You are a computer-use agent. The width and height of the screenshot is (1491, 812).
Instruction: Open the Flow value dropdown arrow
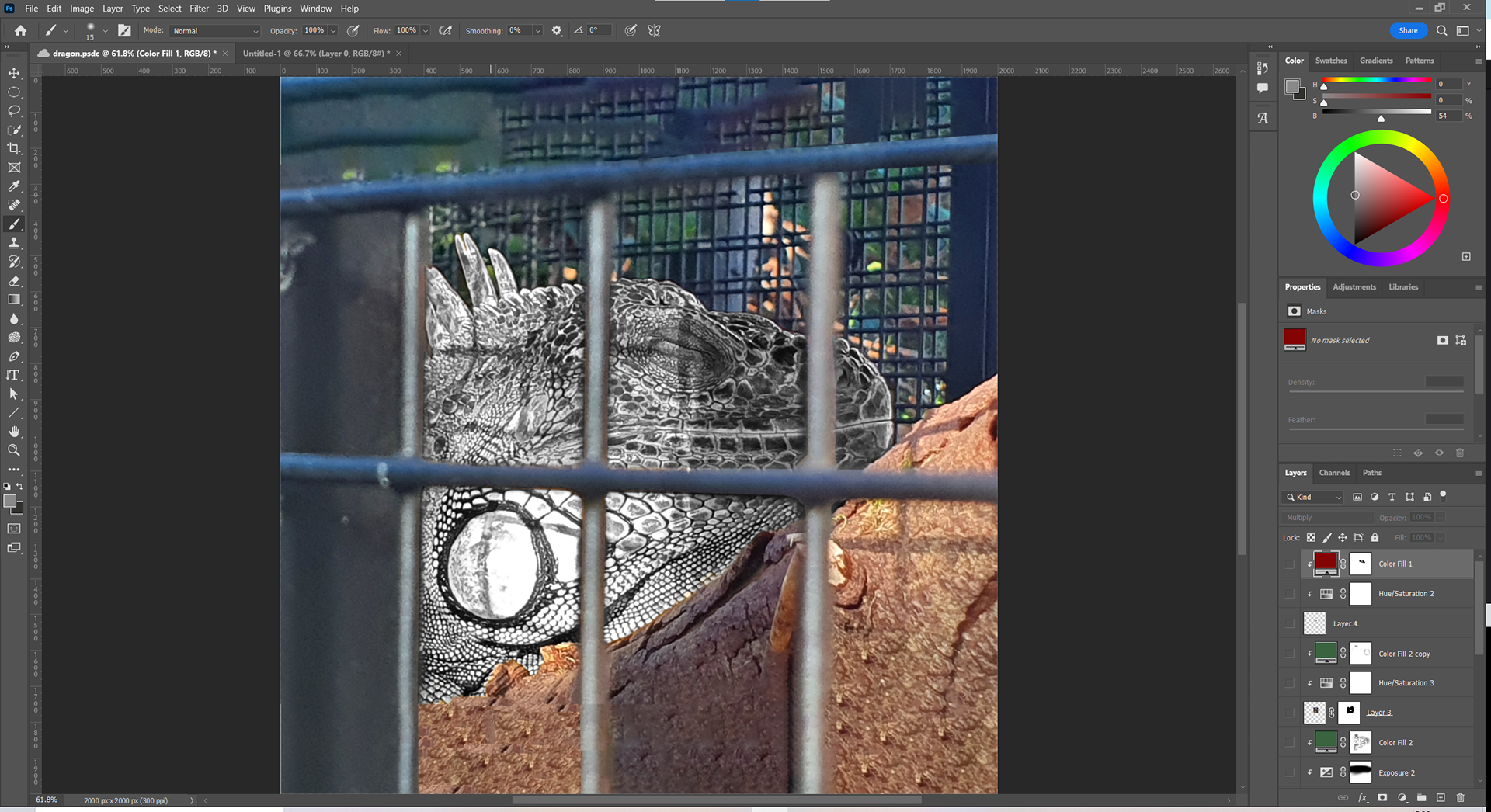(x=425, y=31)
